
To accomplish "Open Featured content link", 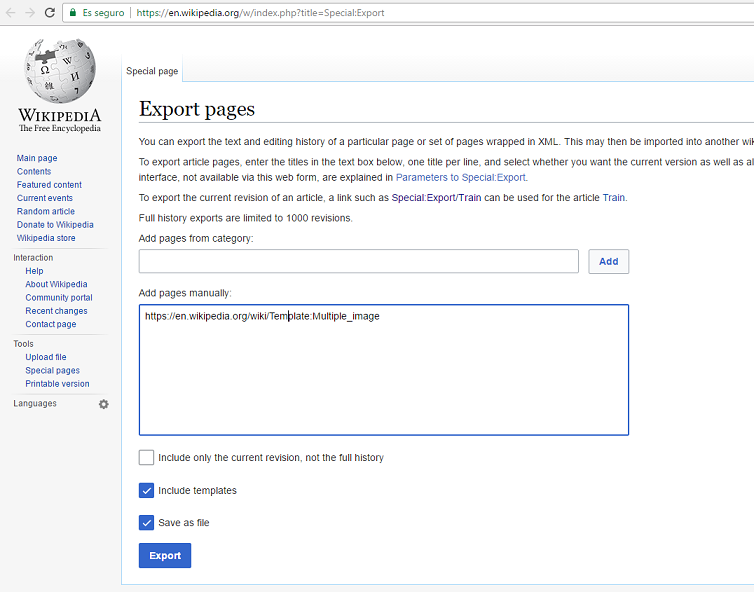I will (49, 185).
